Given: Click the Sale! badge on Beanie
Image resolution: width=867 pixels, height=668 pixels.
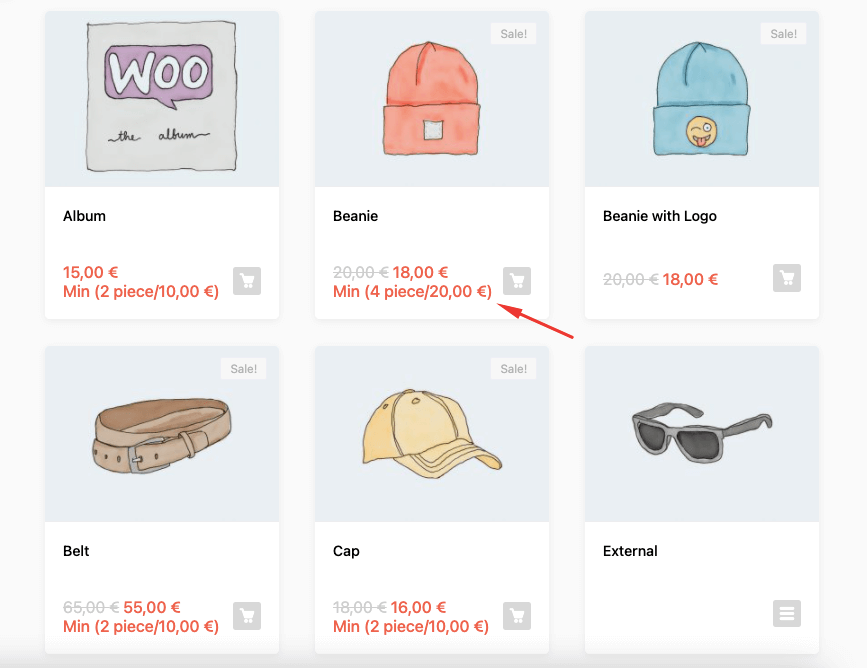Looking at the screenshot, I should [513, 34].
